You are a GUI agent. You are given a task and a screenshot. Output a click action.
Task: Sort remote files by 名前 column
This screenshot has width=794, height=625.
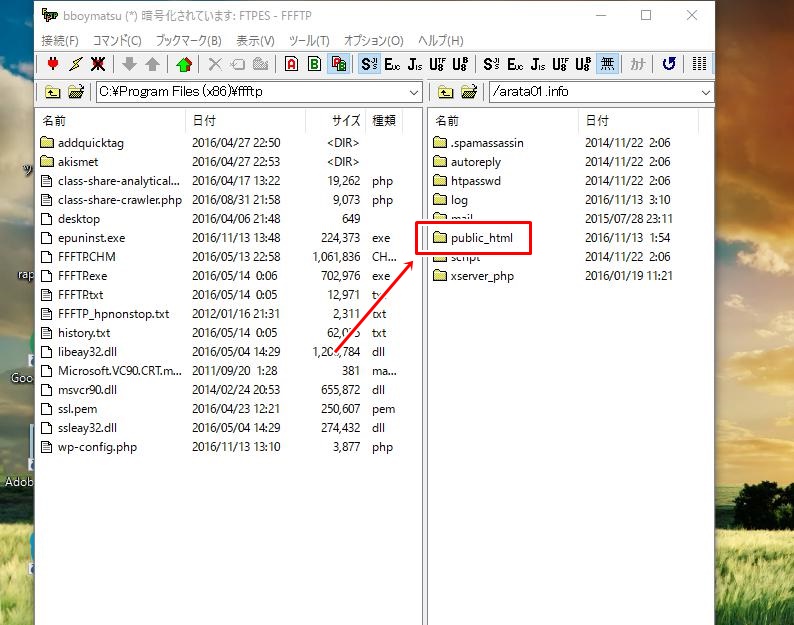point(503,121)
